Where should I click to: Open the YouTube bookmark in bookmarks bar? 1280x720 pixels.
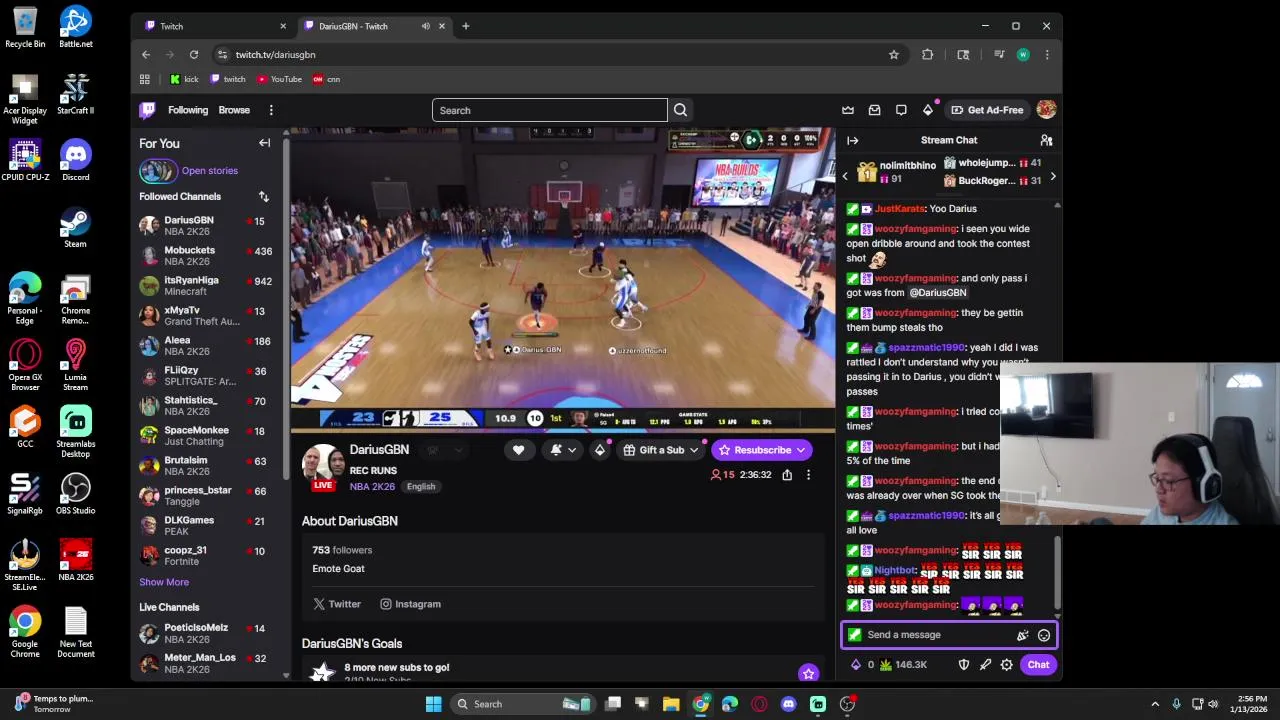coord(279,79)
